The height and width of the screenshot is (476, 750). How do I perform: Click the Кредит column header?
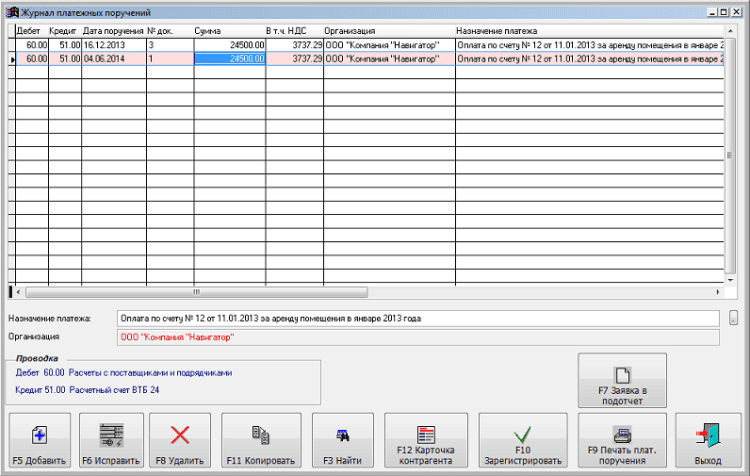[65, 31]
